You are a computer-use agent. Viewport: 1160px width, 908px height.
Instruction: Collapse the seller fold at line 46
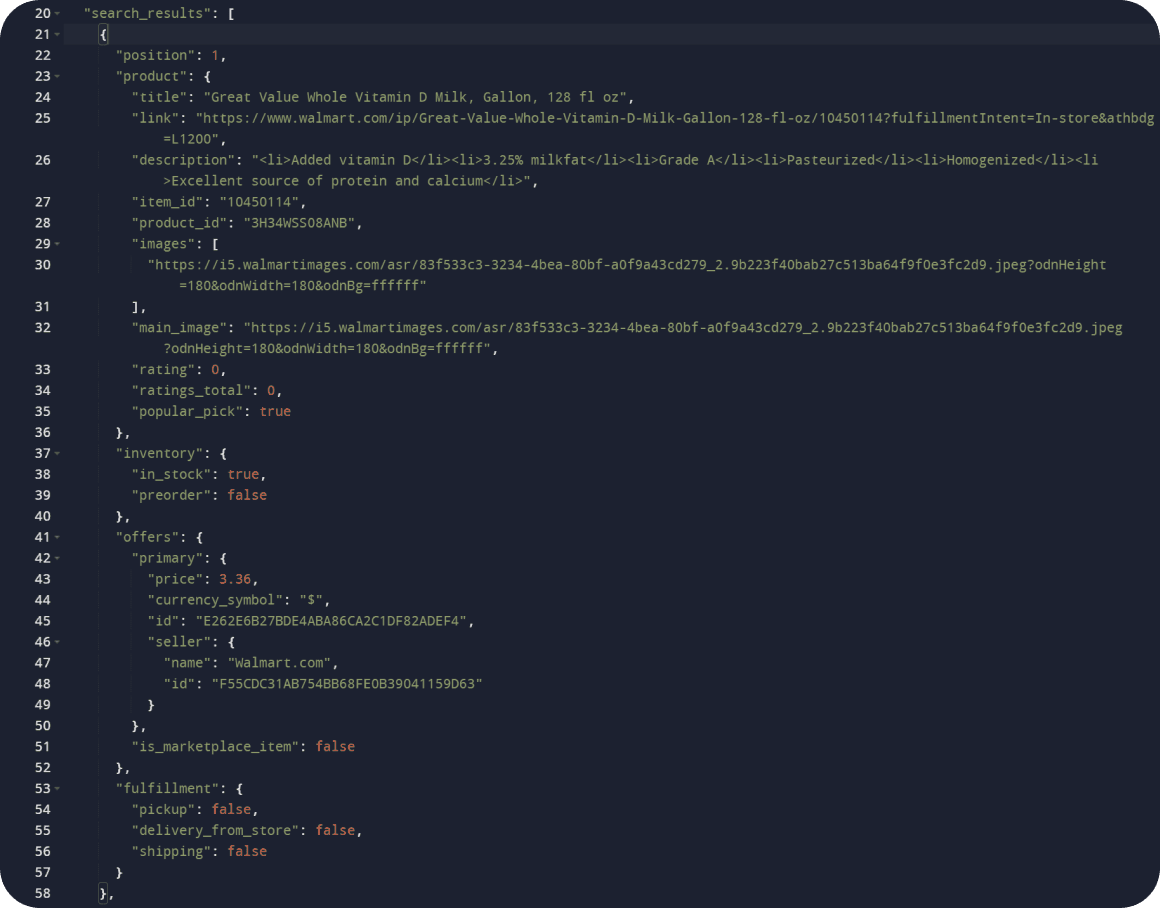click(58, 642)
